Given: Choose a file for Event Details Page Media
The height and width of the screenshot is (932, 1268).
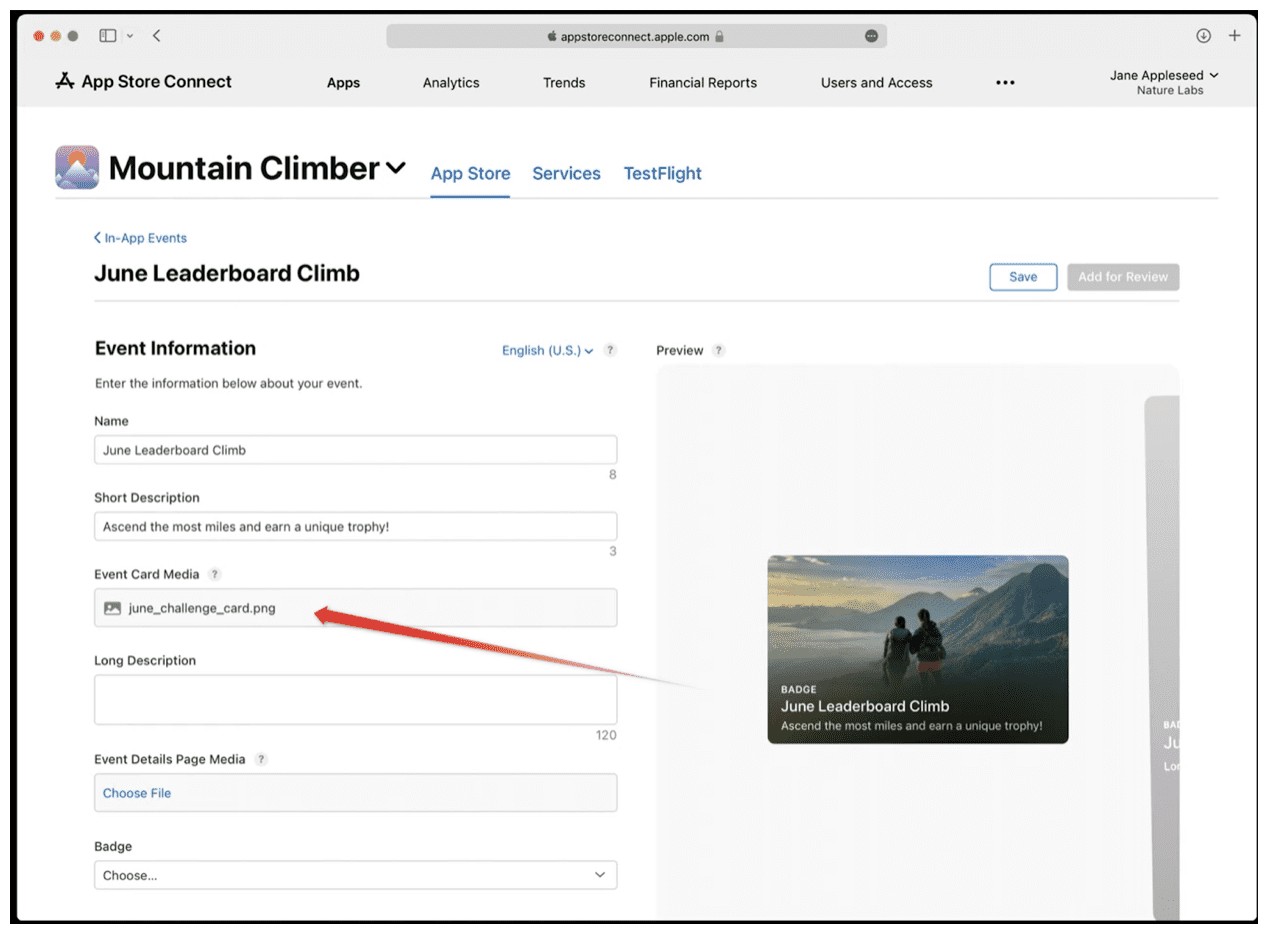Looking at the screenshot, I should 136,792.
